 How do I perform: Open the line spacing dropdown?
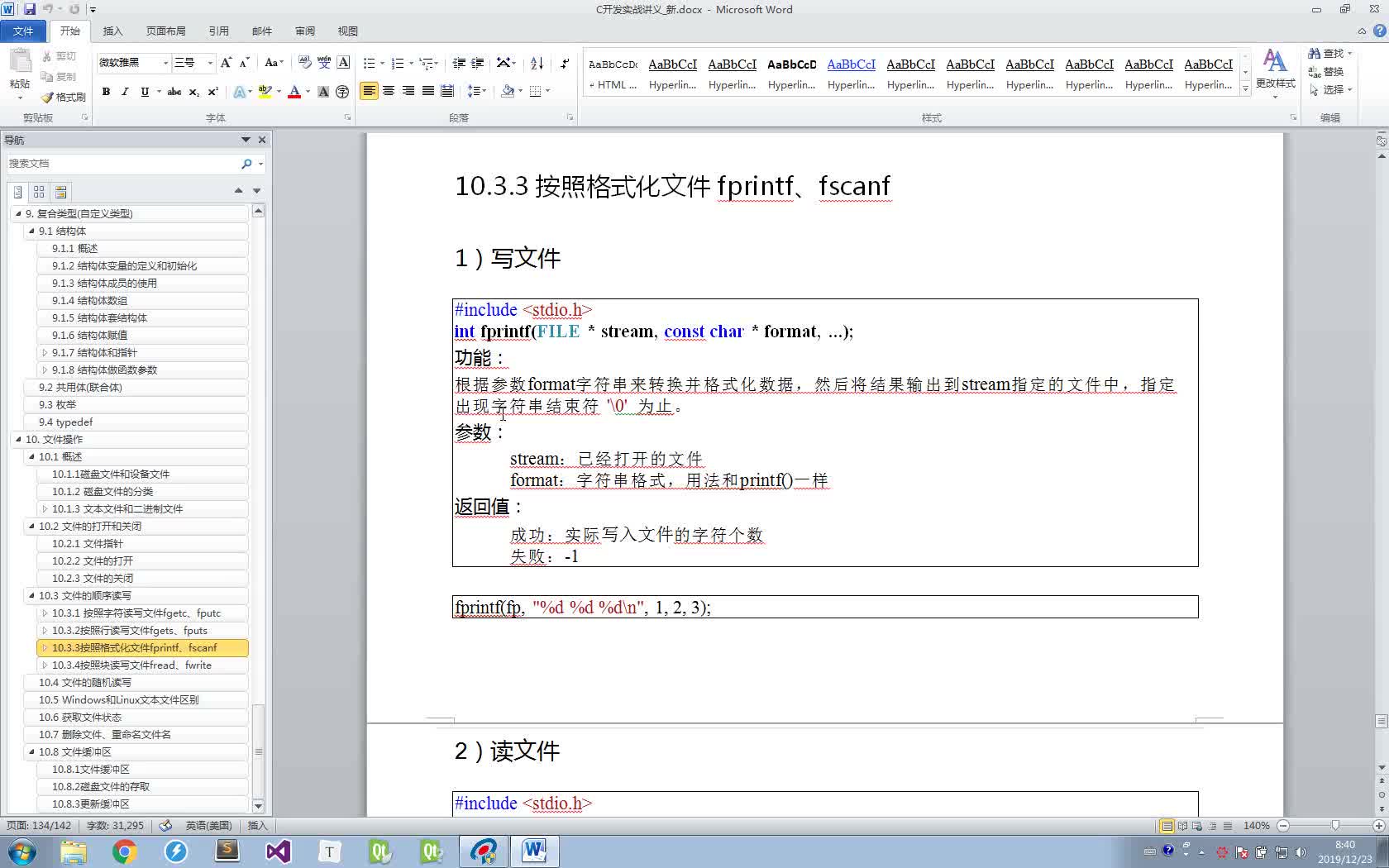pos(477,91)
